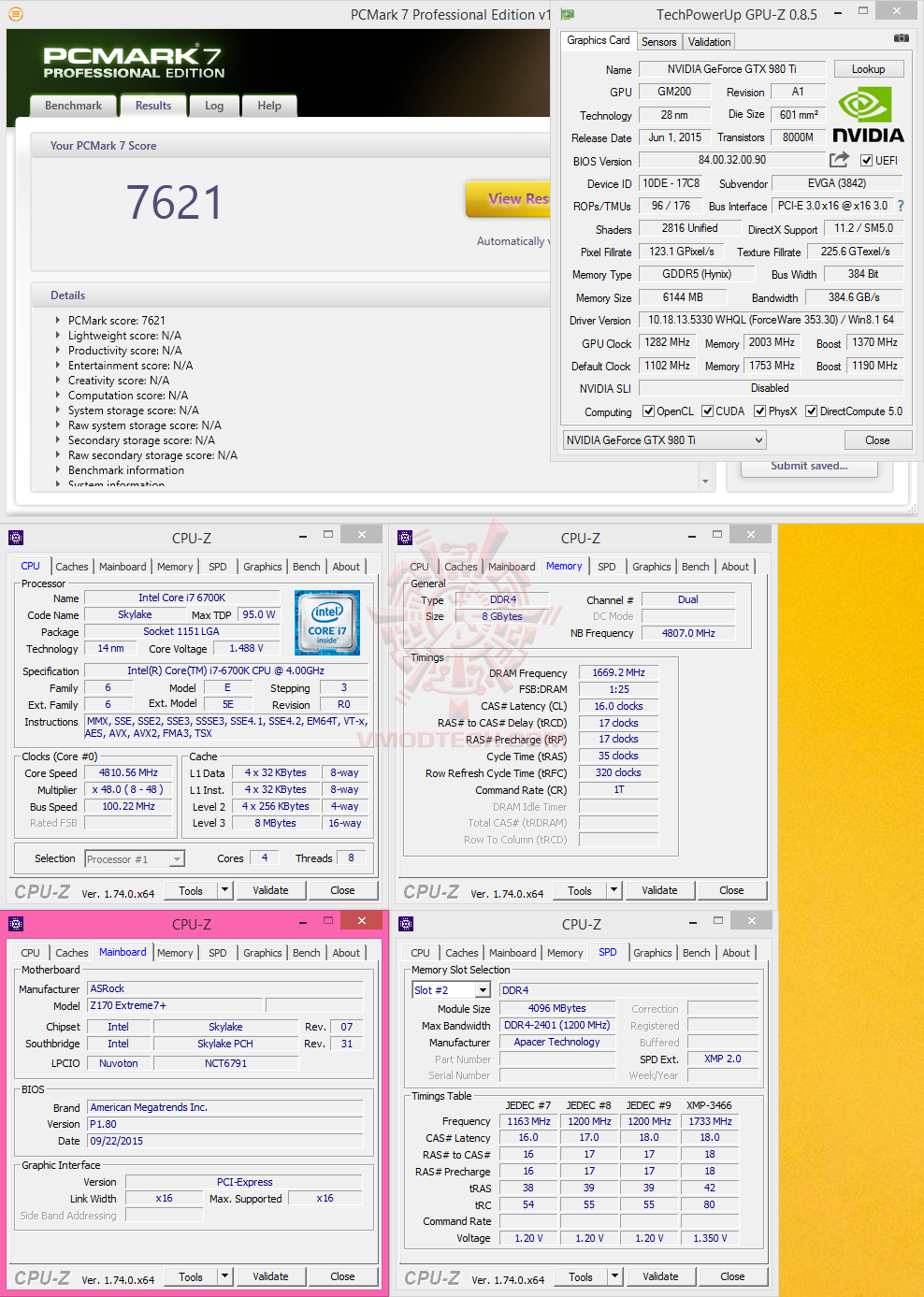The image size is (924, 1297).
Task: Click the Core Speed value 4810.56 MHz
Action: [x=129, y=773]
